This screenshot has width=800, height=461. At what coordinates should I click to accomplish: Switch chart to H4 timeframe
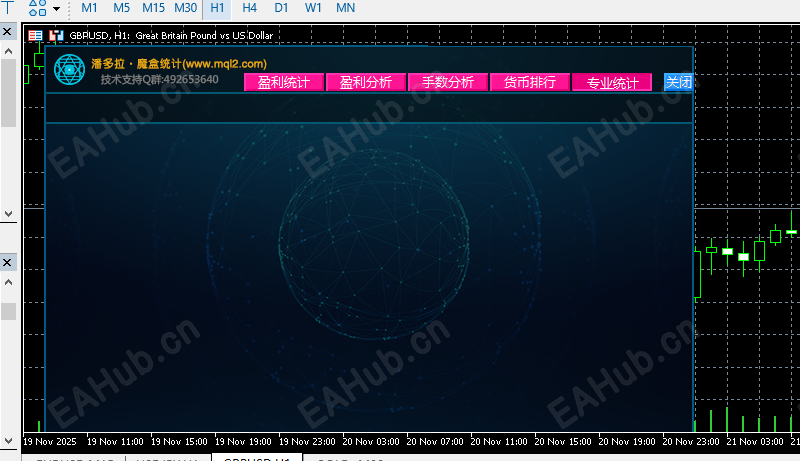pyautogui.click(x=249, y=8)
